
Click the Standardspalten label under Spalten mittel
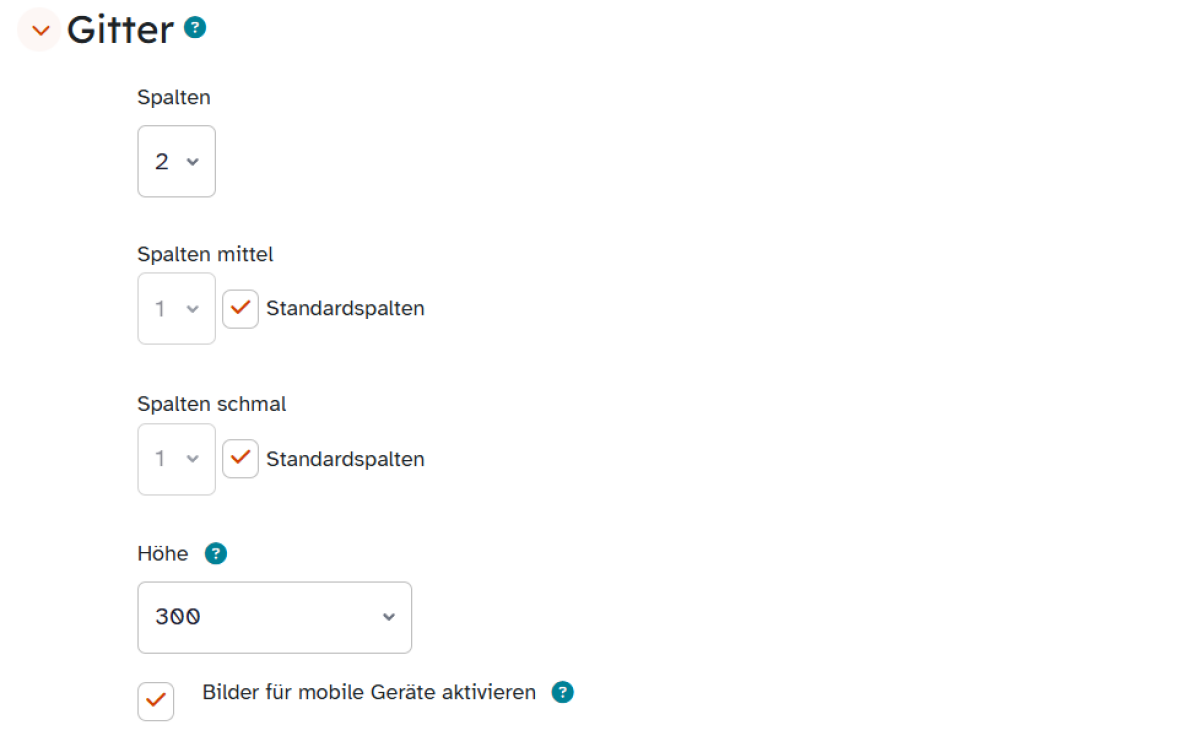(345, 309)
